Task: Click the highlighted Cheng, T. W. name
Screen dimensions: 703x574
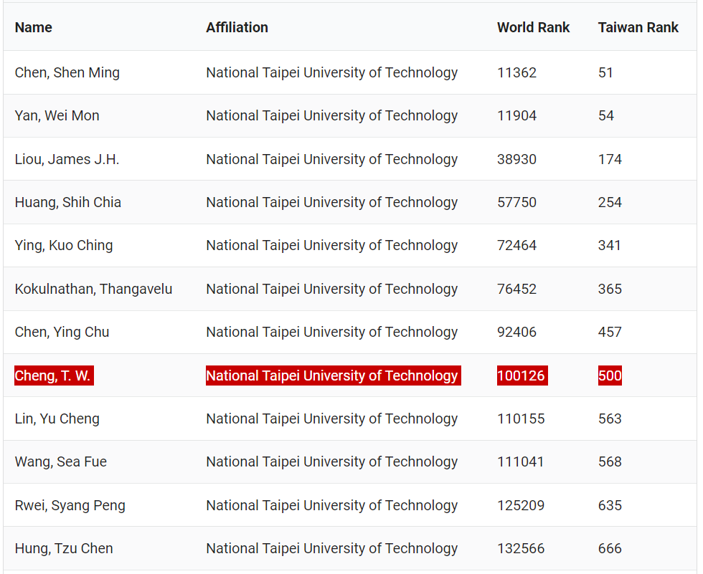Action: point(54,376)
